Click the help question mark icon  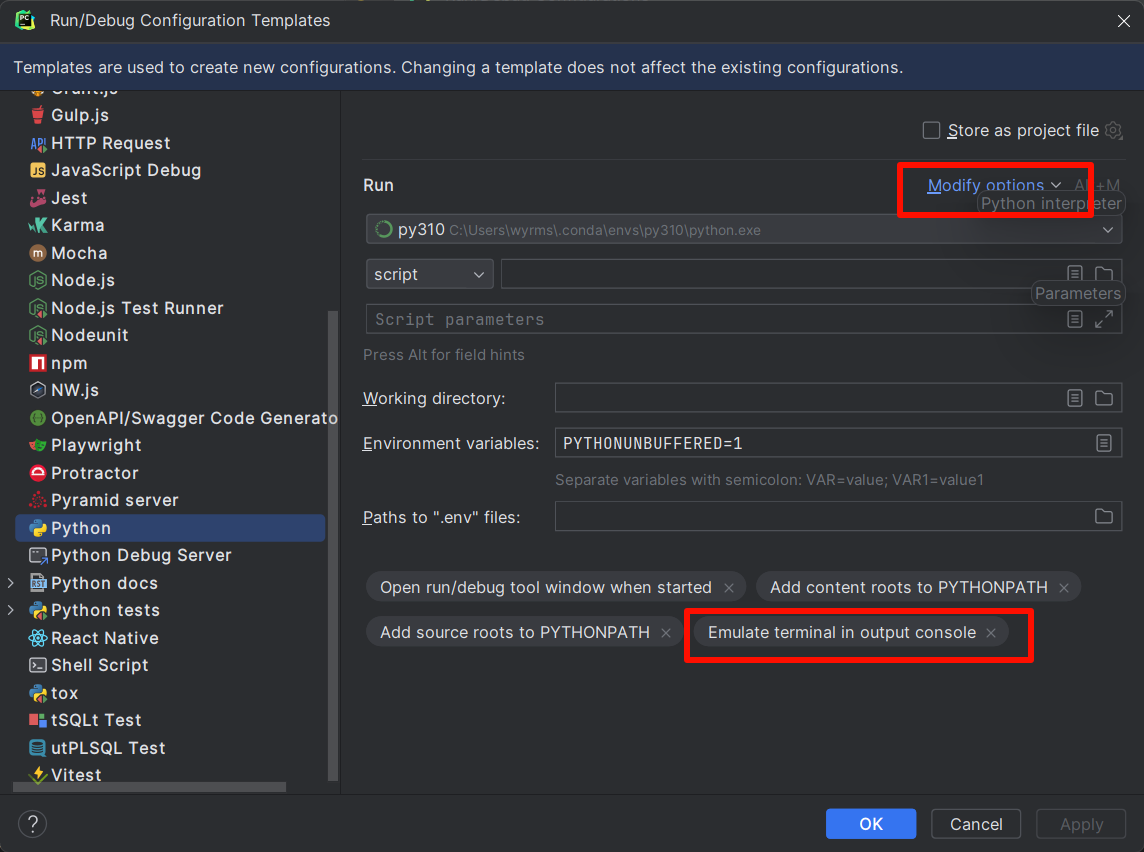pyautogui.click(x=33, y=824)
